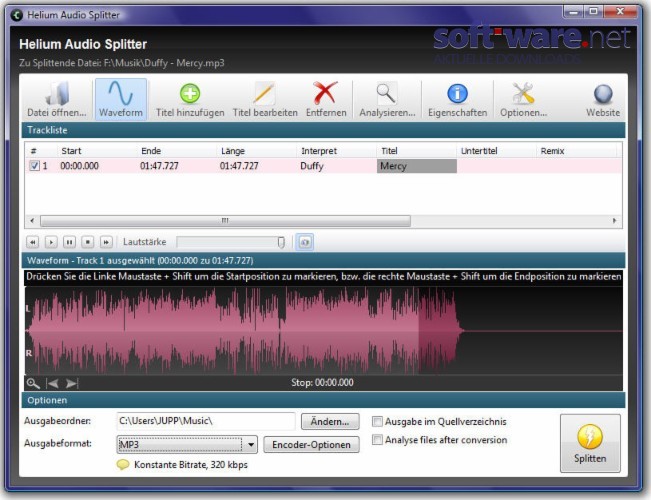Image resolution: width=651 pixels, height=500 pixels.
Task: Click the Splitten button
Action: [590, 443]
